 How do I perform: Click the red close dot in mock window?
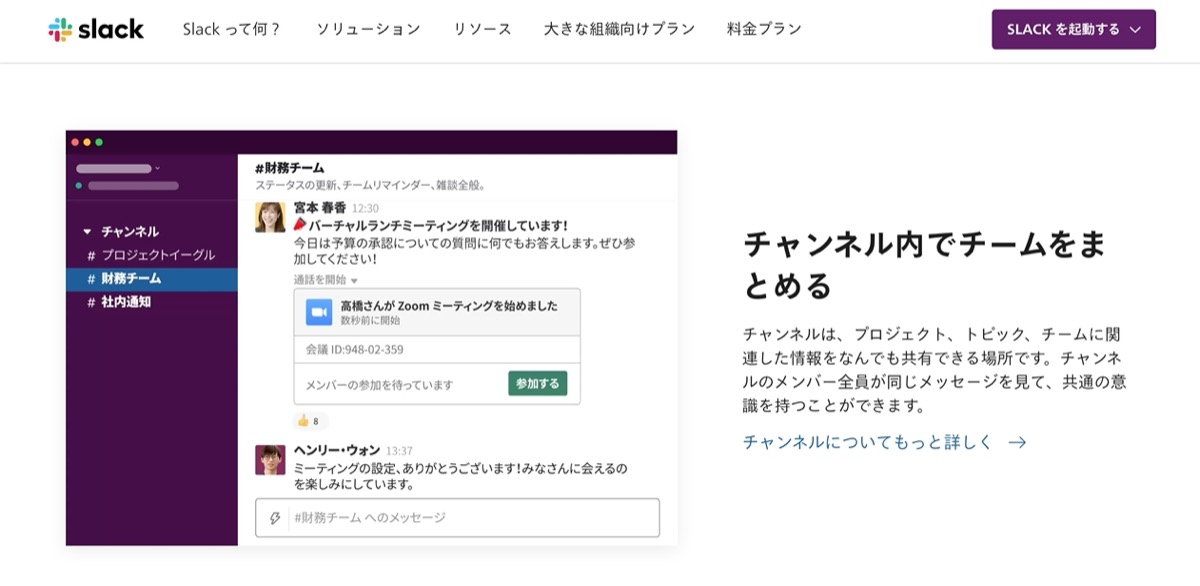pyautogui.click(x=75, y=142)
